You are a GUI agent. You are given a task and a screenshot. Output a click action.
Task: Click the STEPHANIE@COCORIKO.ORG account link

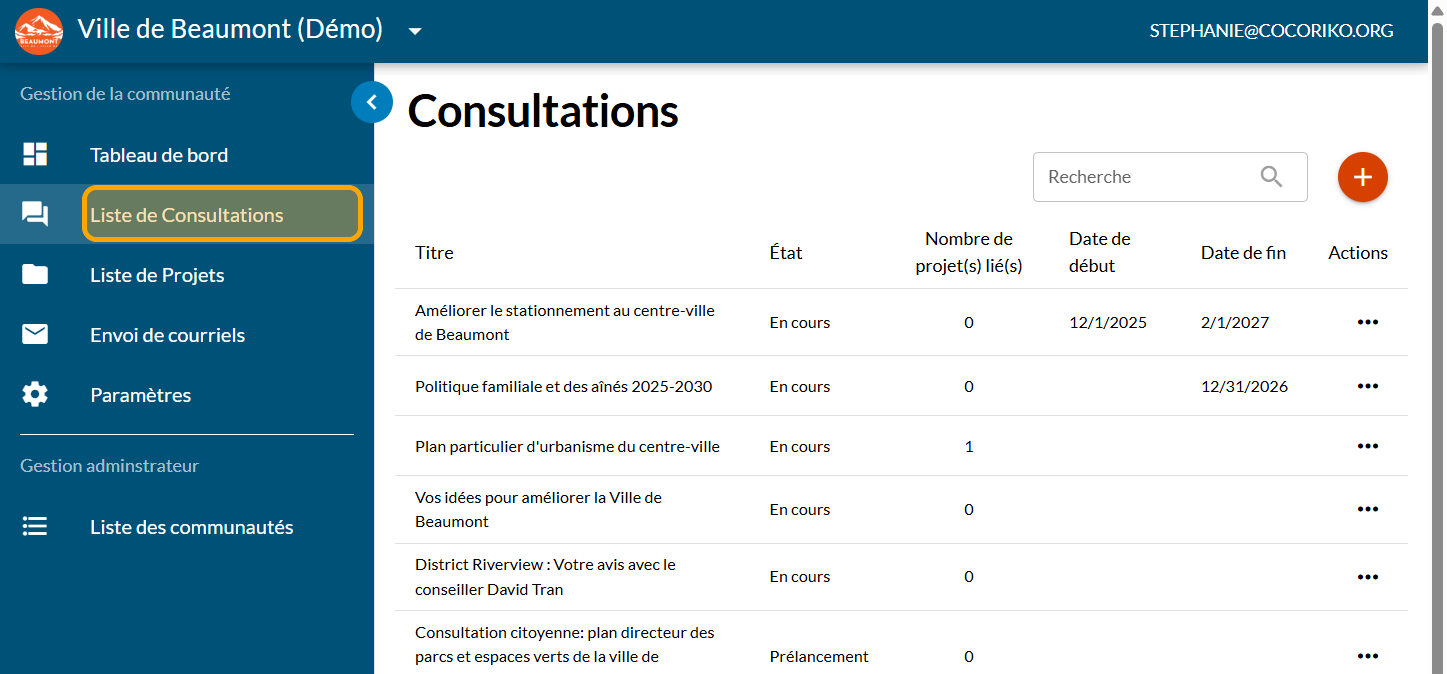1271,31
